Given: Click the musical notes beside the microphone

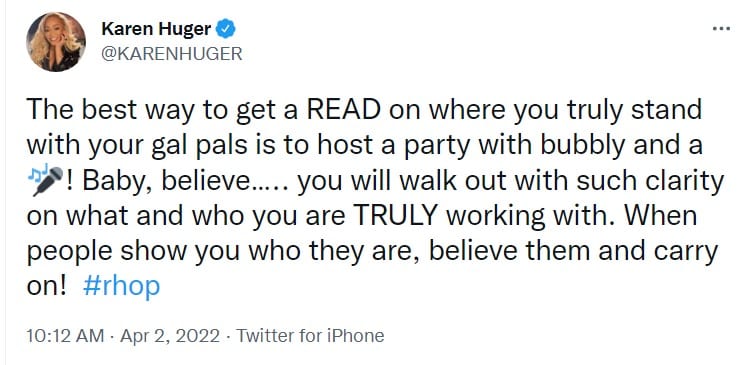Looking at the screenshot, I should click(35, 173).
